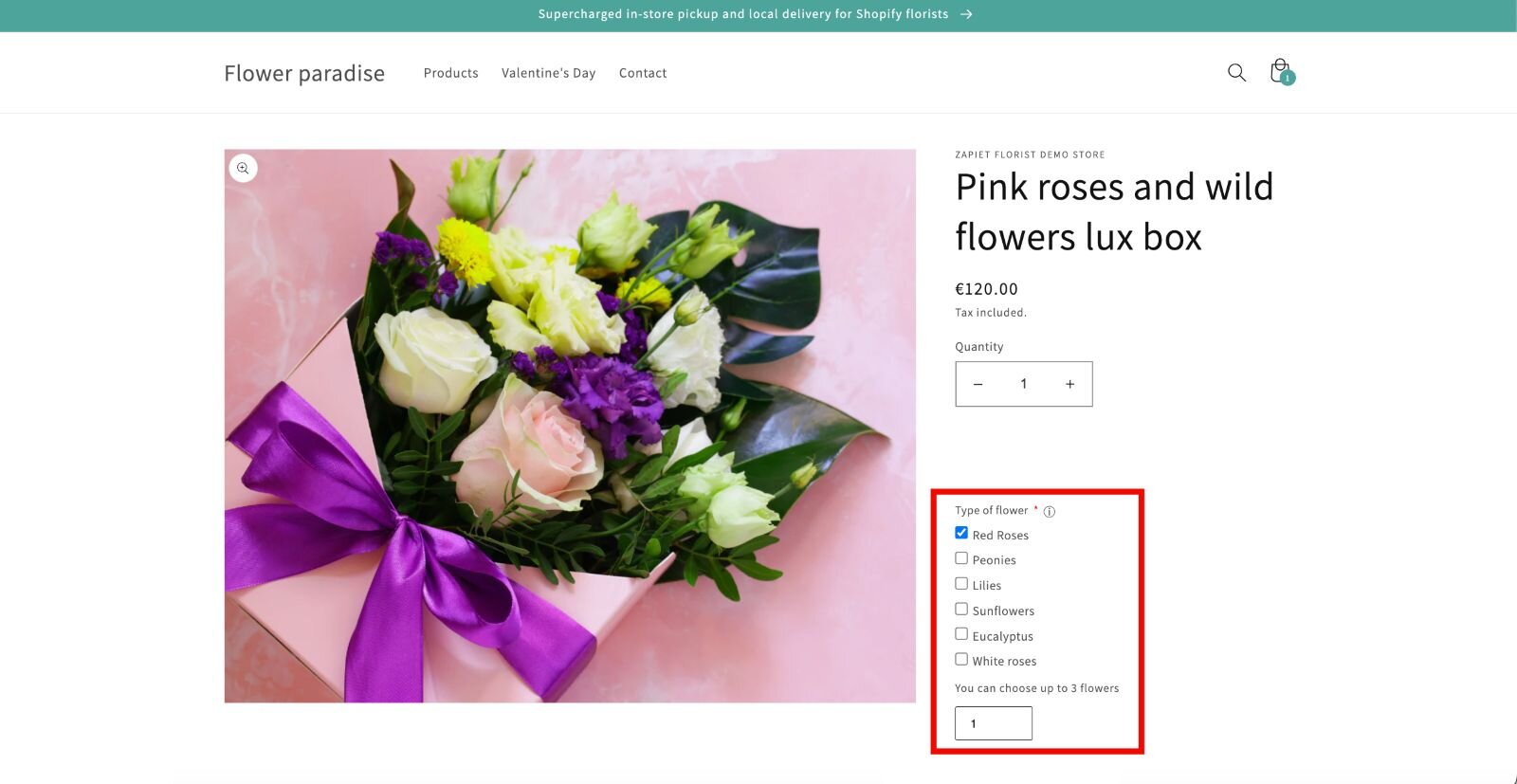The image size is (1517, 784).
Task: Go to Valentine's Day page
Action: point(548,73)
